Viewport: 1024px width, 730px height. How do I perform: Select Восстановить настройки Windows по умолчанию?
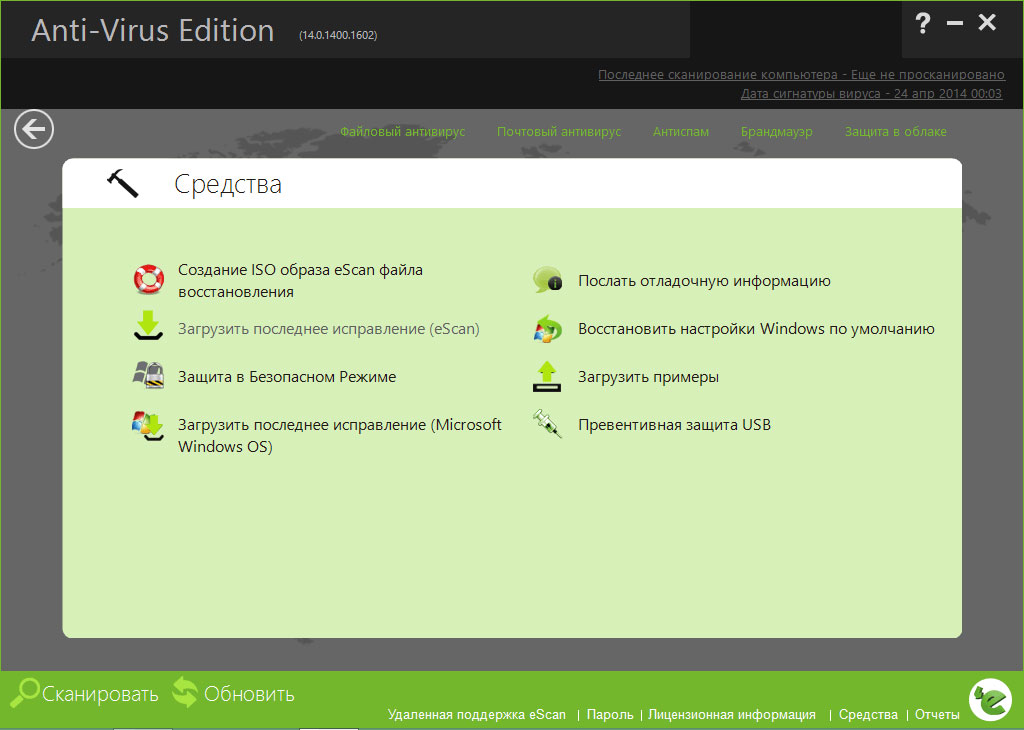[756, 328]
